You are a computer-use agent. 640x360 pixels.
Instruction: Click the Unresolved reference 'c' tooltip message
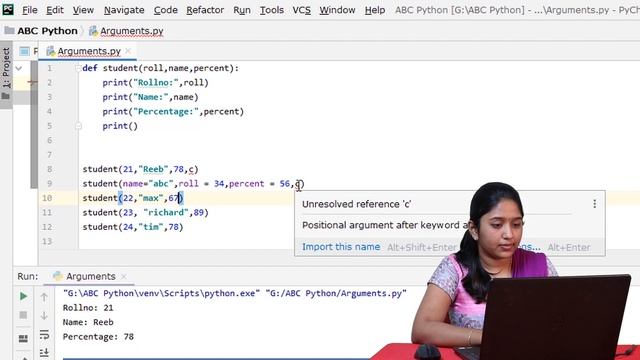(356, 204)
